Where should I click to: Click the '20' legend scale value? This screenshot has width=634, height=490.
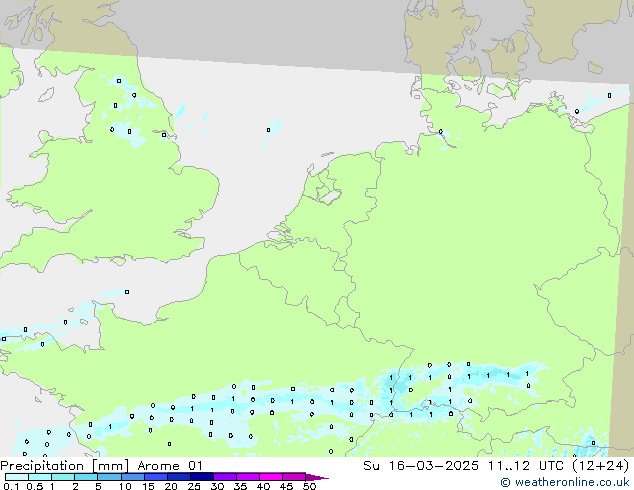(x=171, y=486)
